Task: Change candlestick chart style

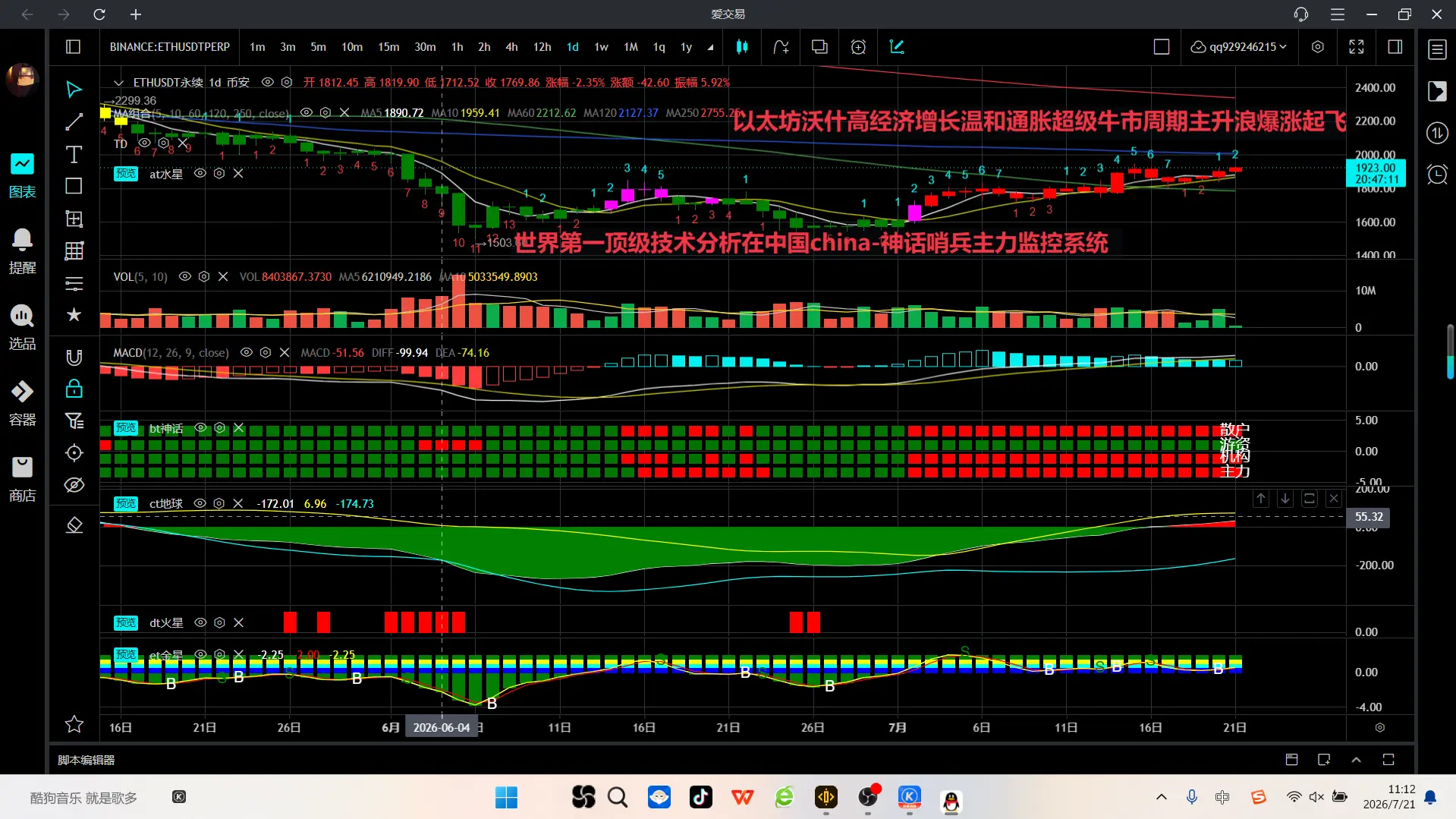Action: 742,47
